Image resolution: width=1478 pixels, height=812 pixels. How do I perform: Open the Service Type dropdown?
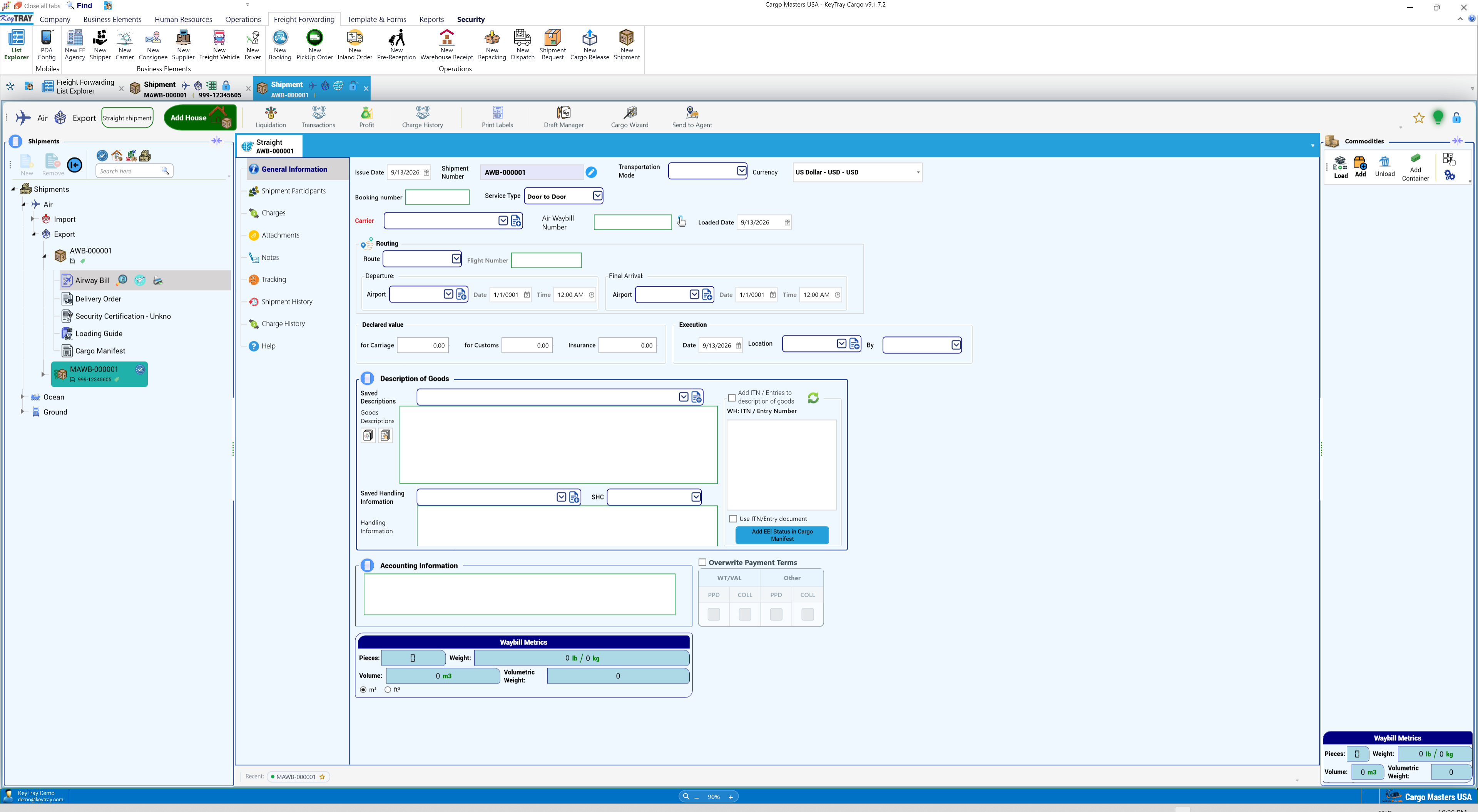pyautogui.click(x=597, y=196)
